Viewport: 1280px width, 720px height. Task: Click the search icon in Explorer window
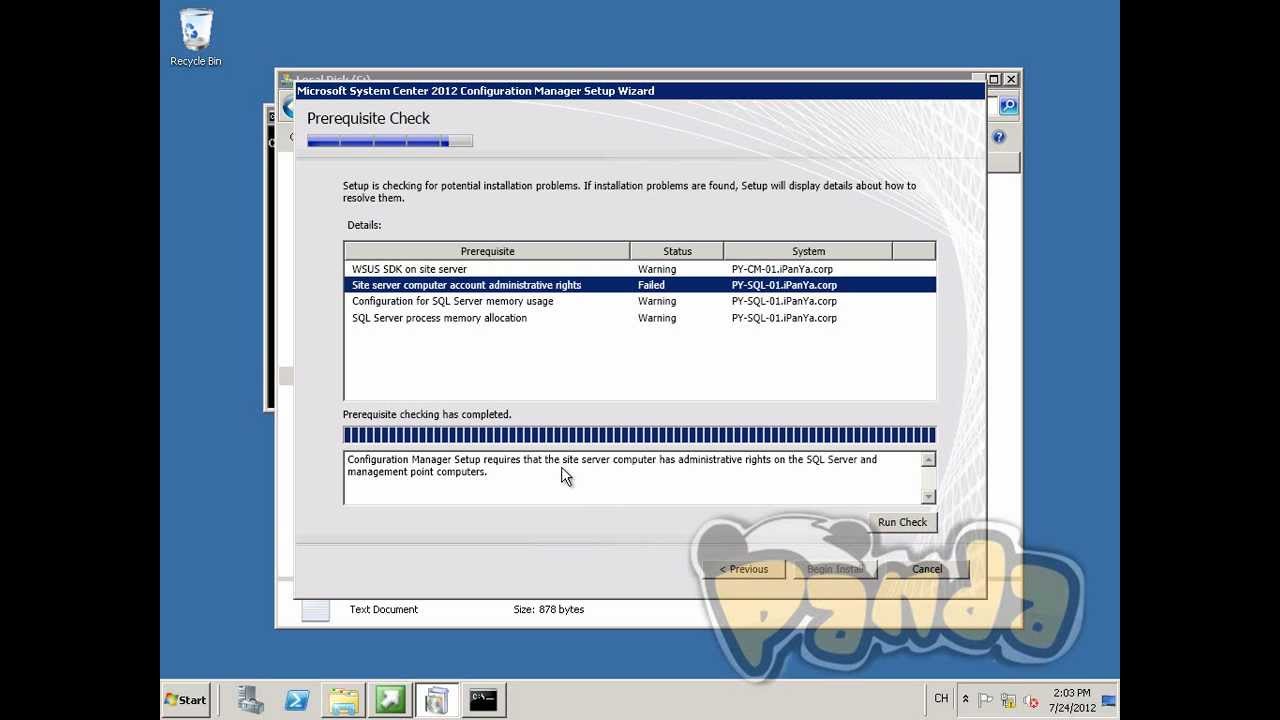1008,105
